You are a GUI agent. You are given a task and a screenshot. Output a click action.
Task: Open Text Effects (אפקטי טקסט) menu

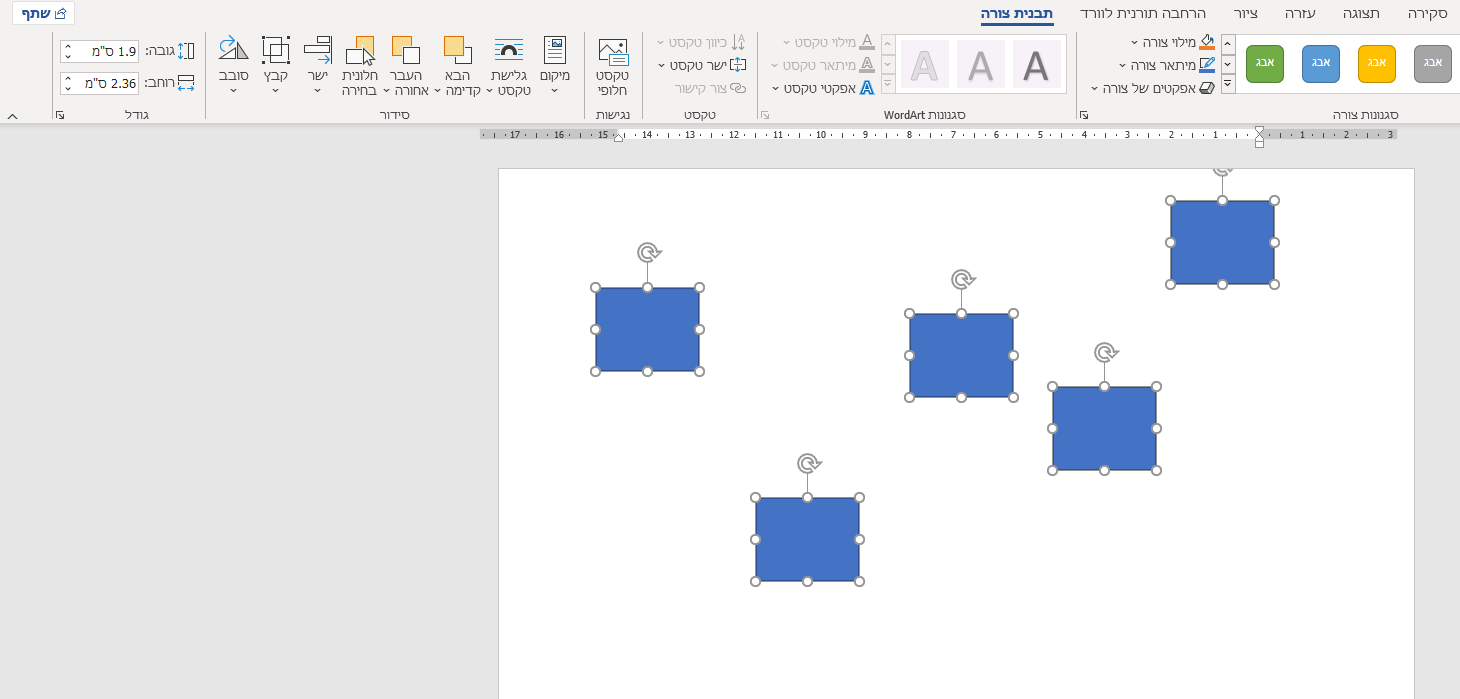point(823,88)
